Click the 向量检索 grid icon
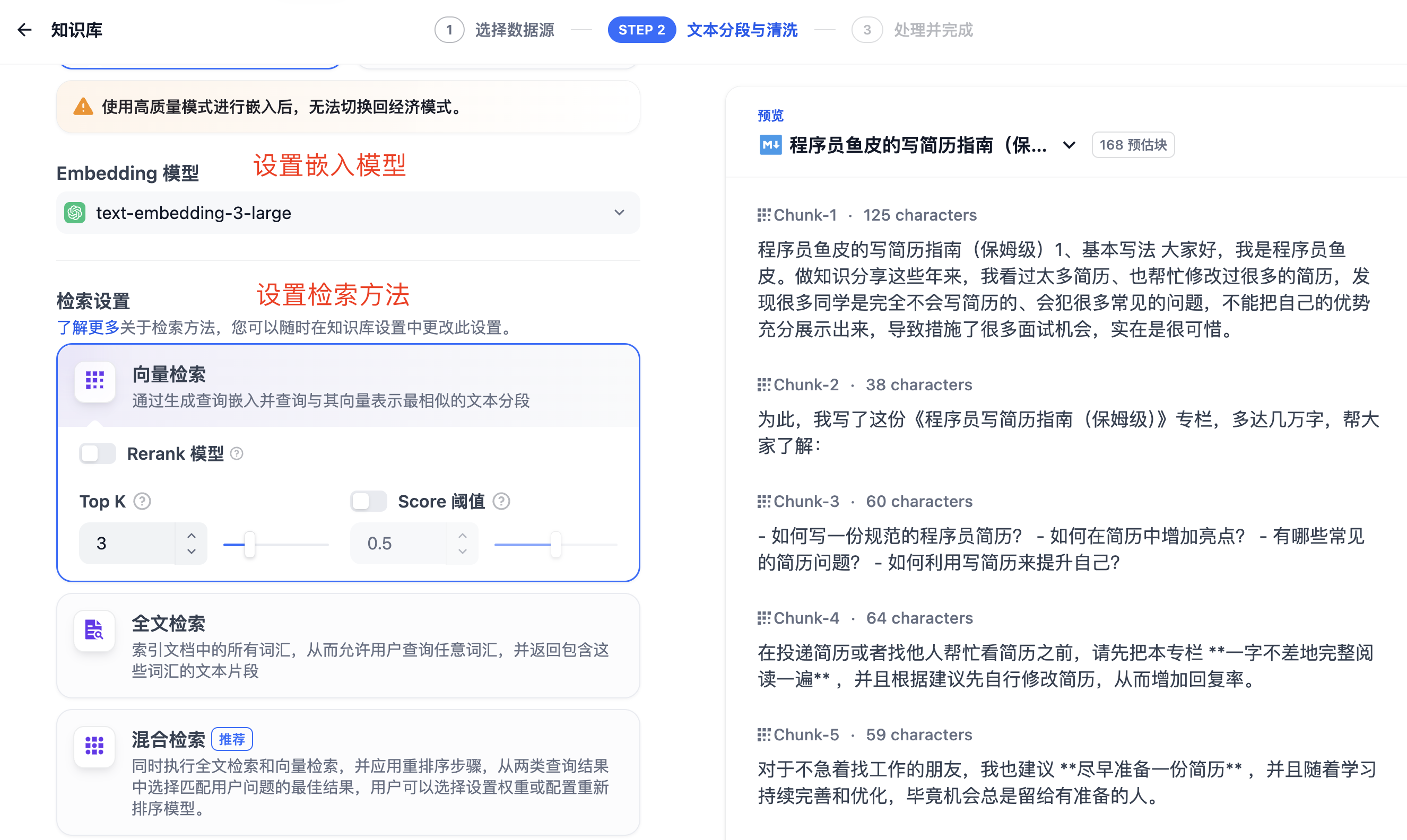 point(94,380)
